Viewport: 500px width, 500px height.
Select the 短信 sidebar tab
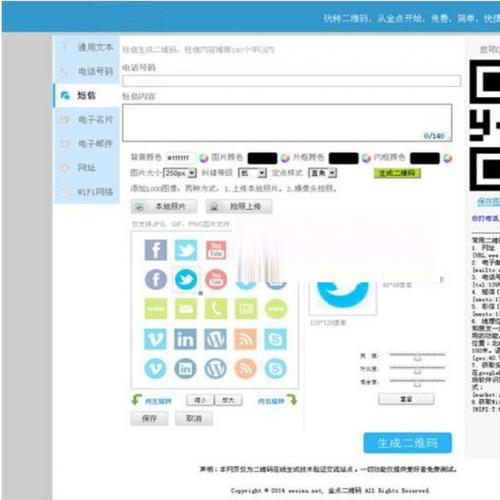pyautogui.click(x=87, y=95)
